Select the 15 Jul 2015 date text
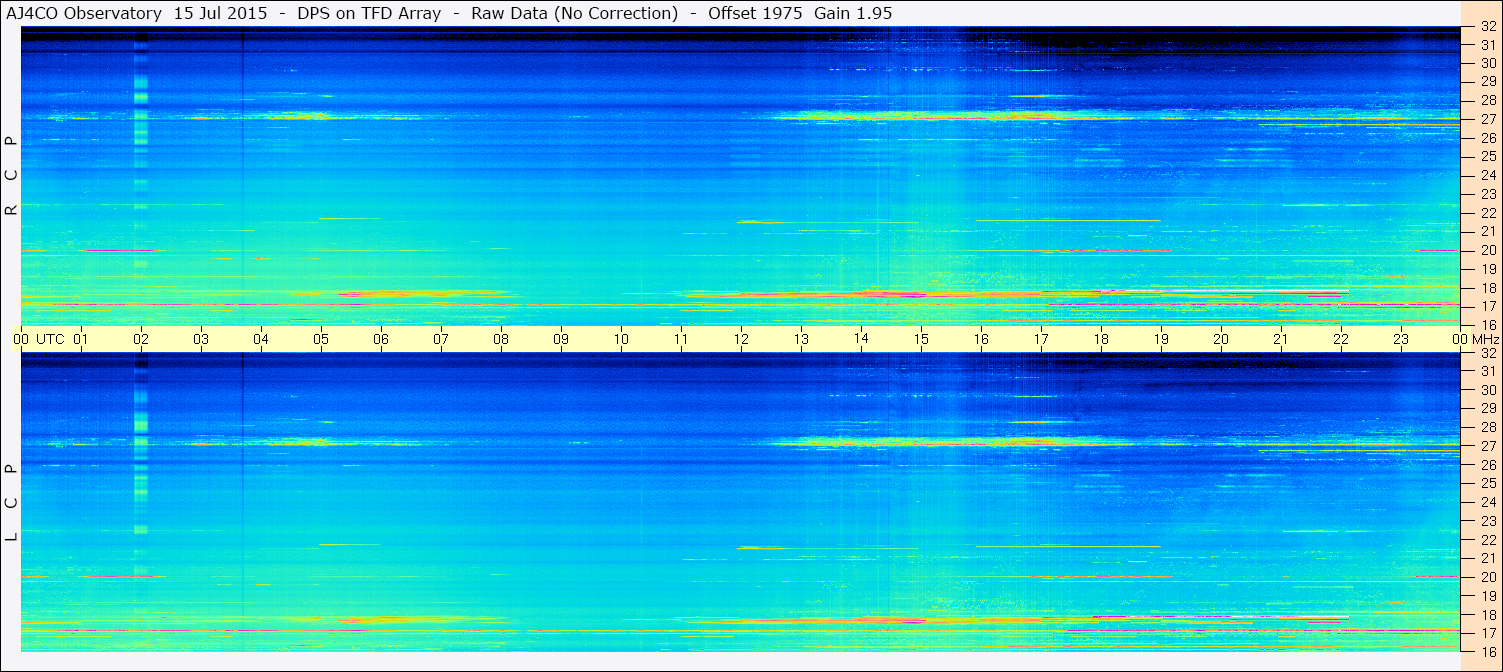 click(220, 13)
